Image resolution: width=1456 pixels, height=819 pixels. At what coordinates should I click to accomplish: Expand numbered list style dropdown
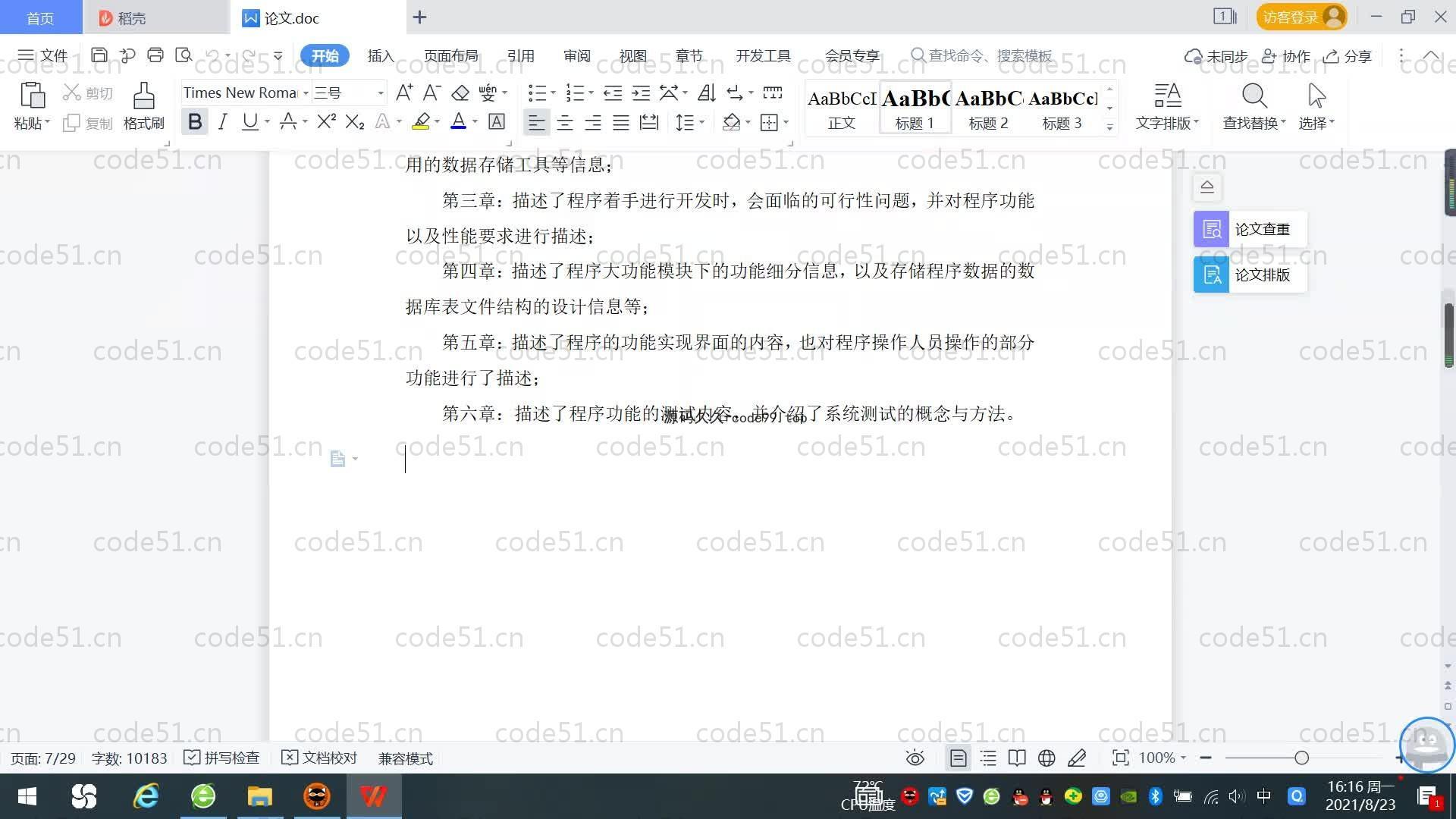(x=591, y=93)
